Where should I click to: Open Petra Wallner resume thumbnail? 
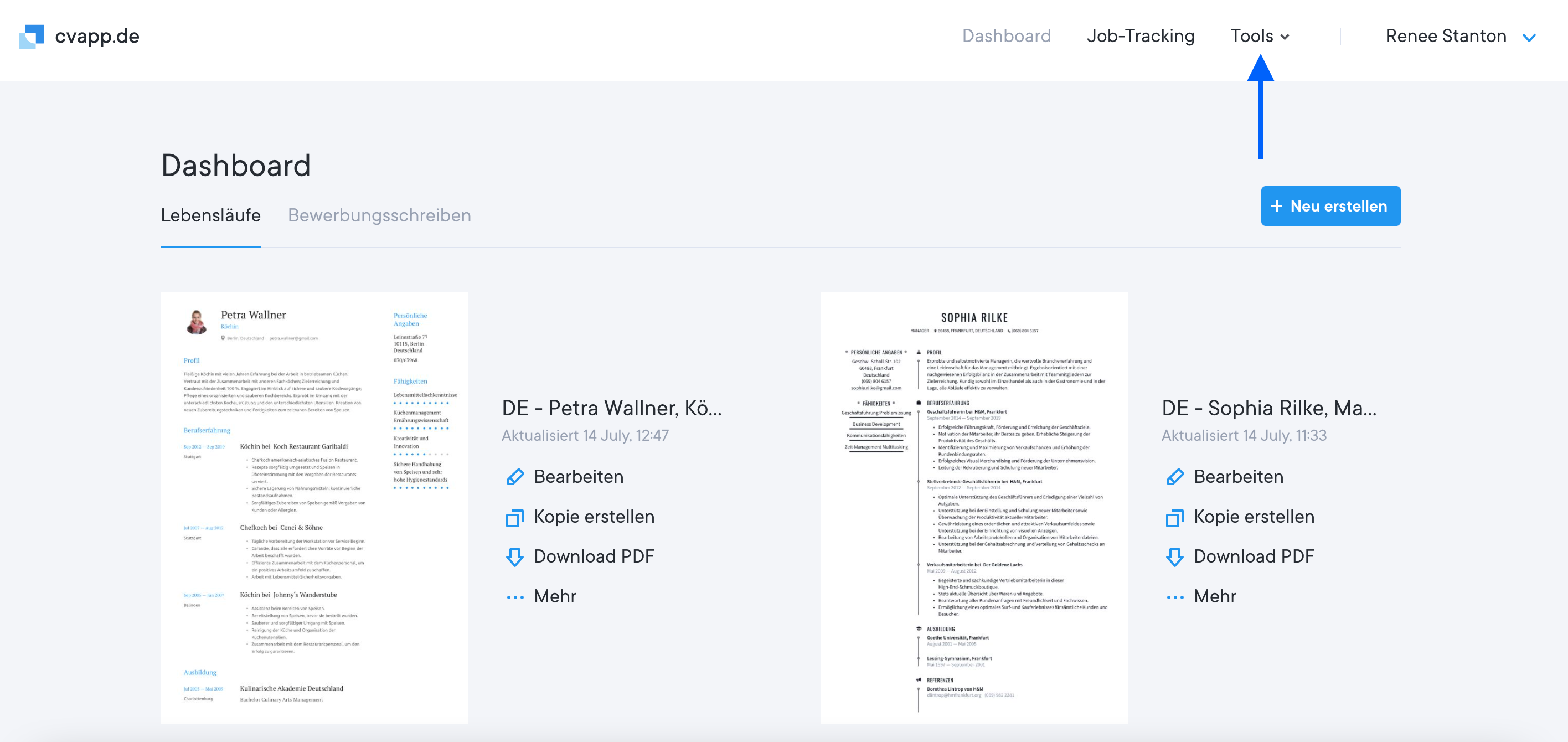[314, 508]
